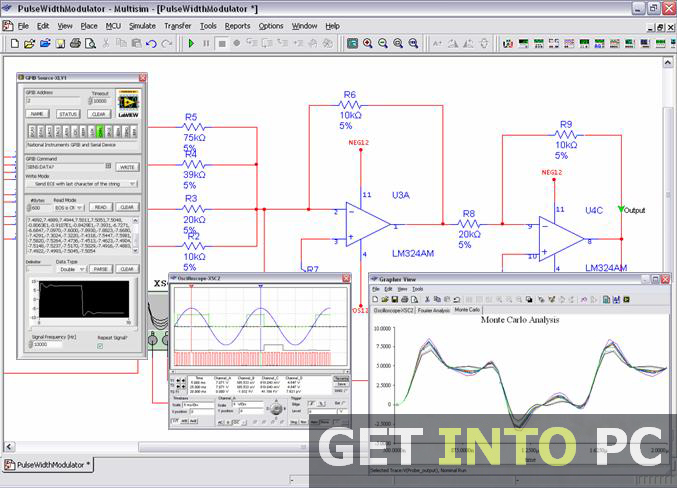Click the oscilloscope horizontal scrollbar

[x=260, y=371]
